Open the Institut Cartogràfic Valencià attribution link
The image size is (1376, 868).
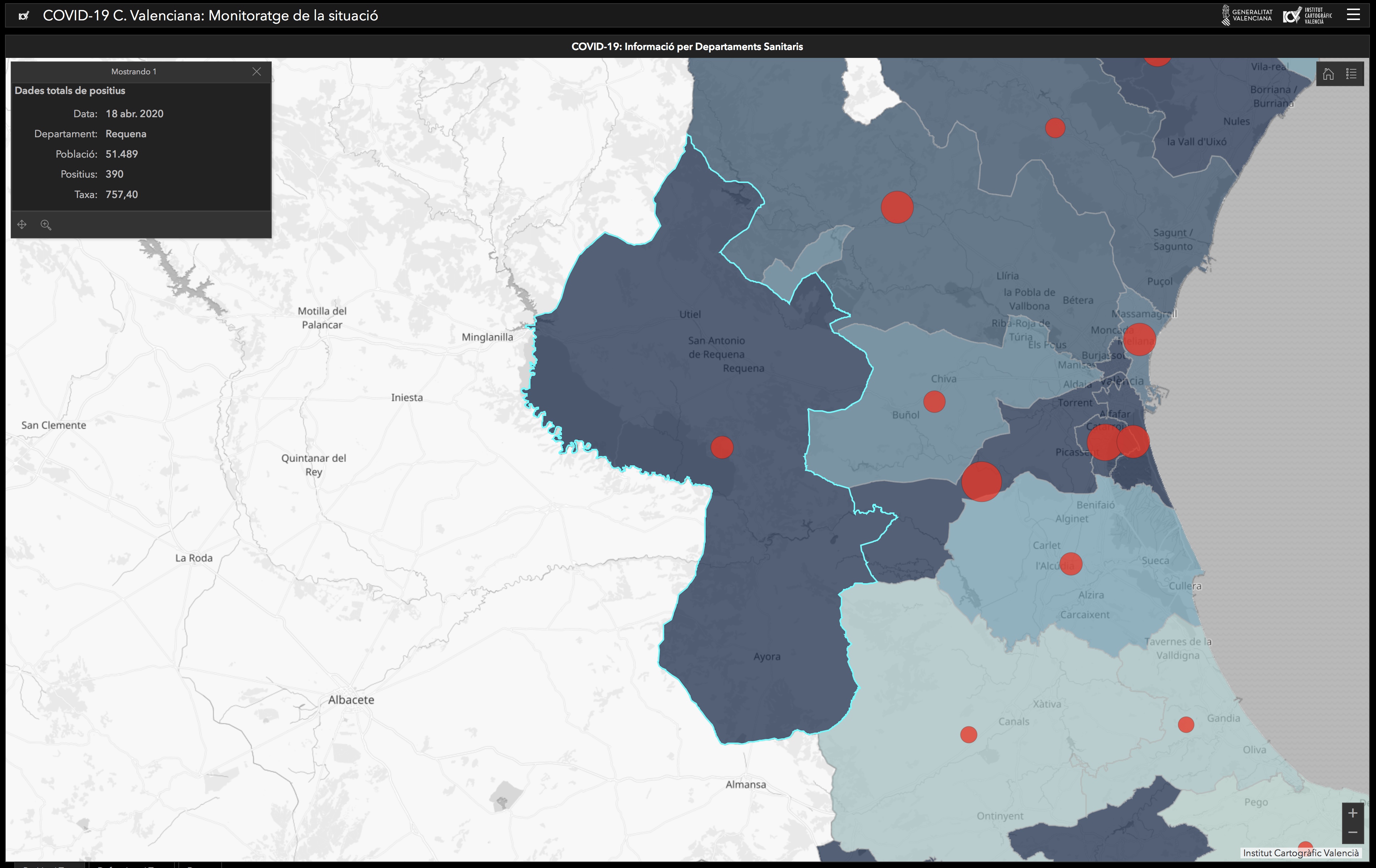click(x=1301, y=853)
